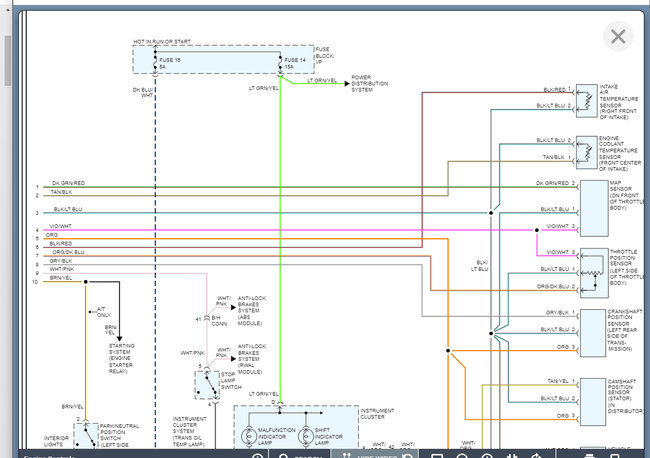The width and height of the screenshot is (650, 458).
Task: Click the Fuse 14 15A symbol
Action: pyautogui.click(x=279, y=63)
